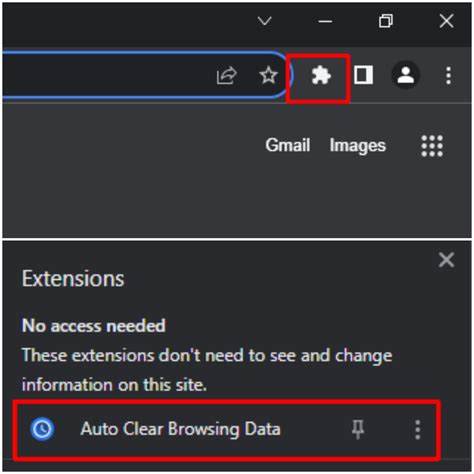Image resolution: width=474 pixels, height=474 pixels.
Task: Click the 'Extensions' title text
Action: pyautogui.click(x=73, y=279)
